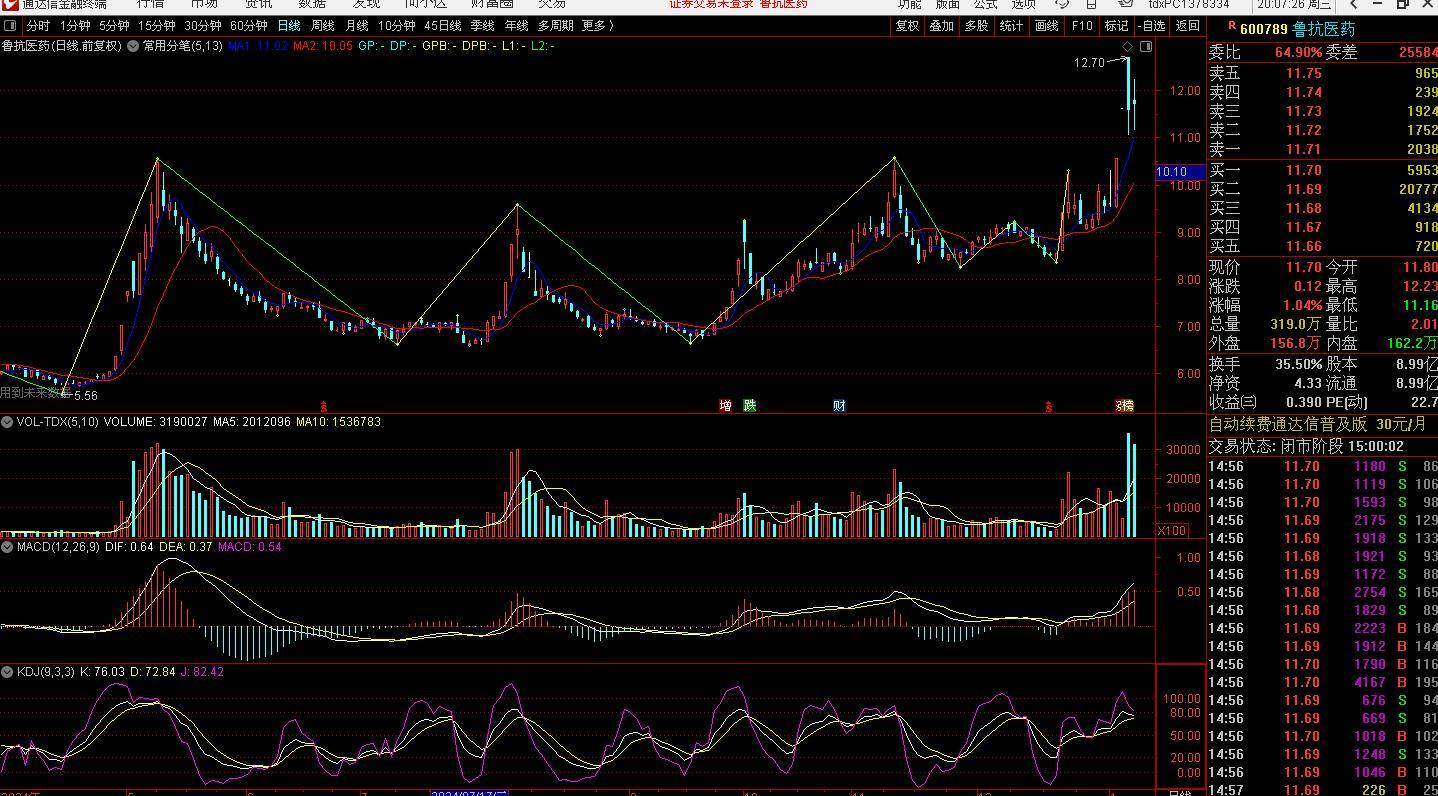
Task: Switch to 季线 quarterly chart
Action: [482, 26]
